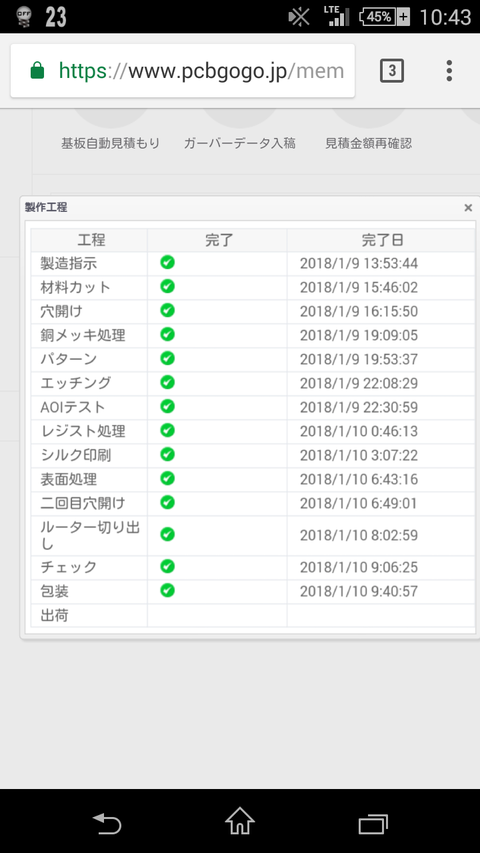Select the 完了日 column header
The width and height of the screenshot is (480, 853).
[382, 240]
